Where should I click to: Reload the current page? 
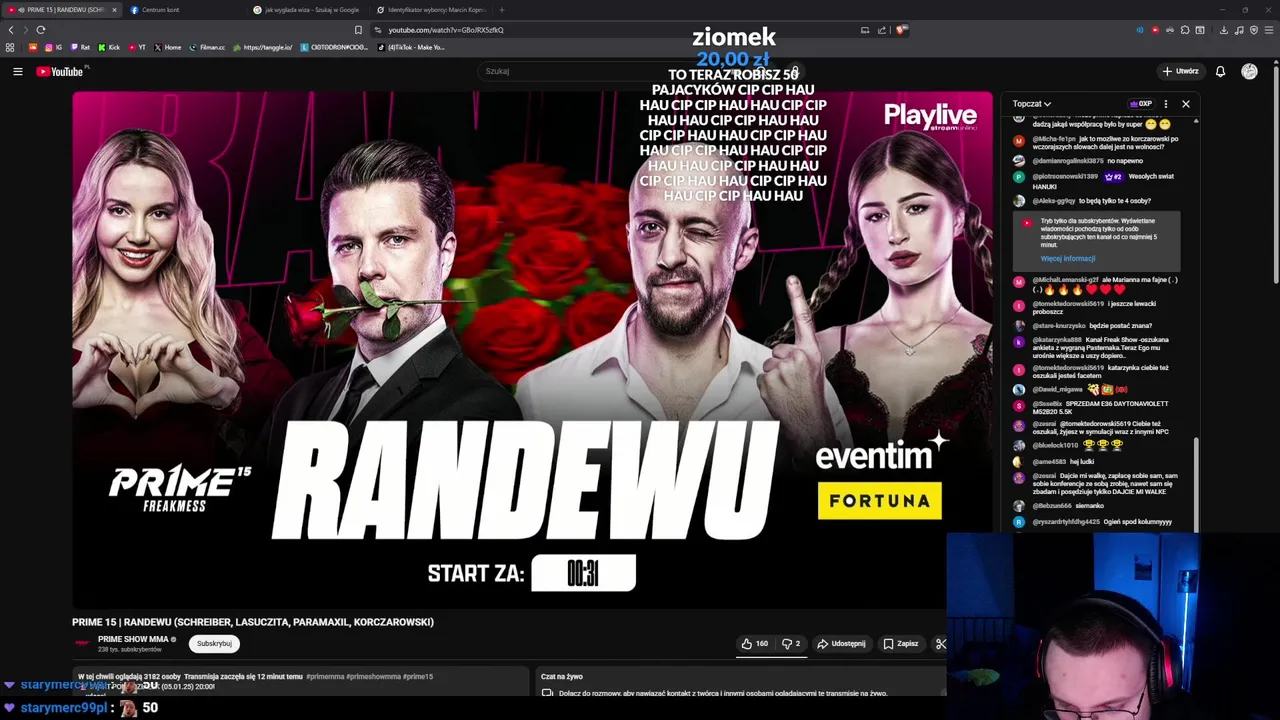(x=41, y=30)
